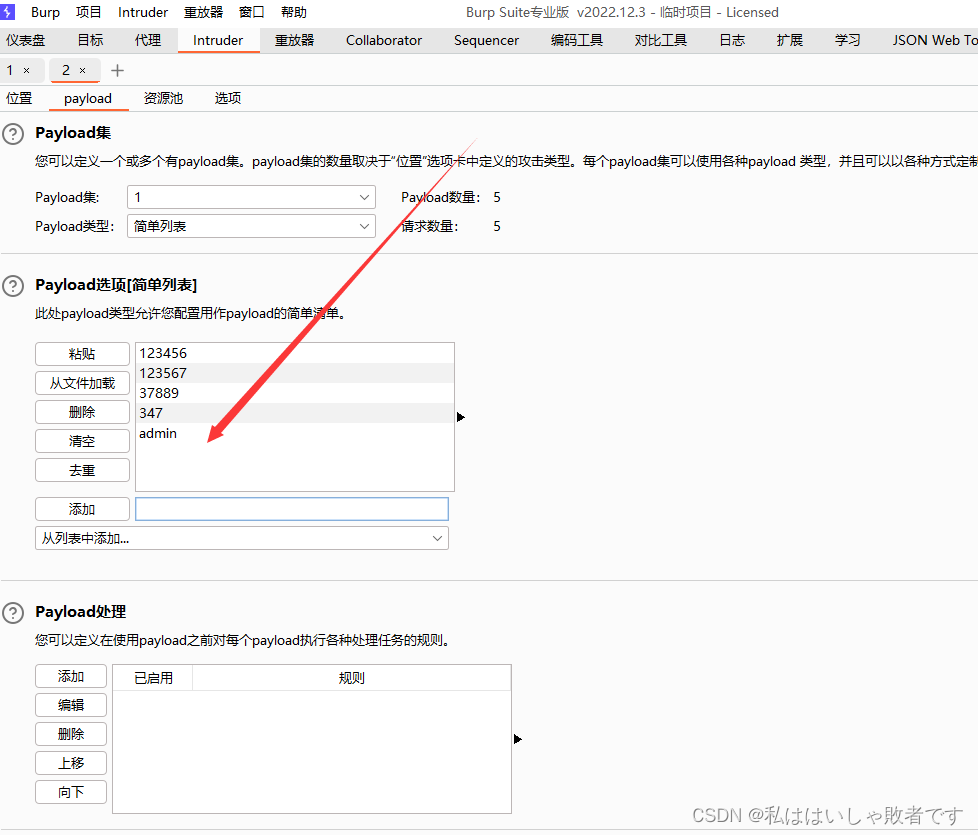Open the Burp menu

coord(45,12)
